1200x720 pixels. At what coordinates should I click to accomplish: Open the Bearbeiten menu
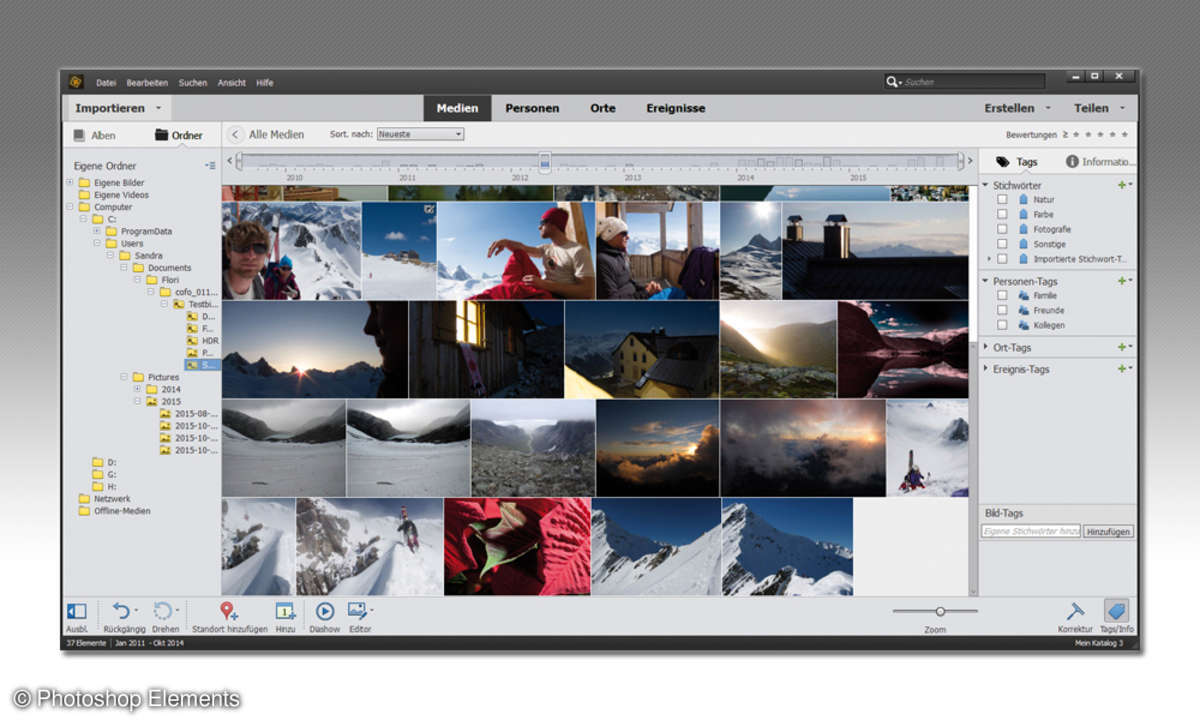click(x=147, y=83)
